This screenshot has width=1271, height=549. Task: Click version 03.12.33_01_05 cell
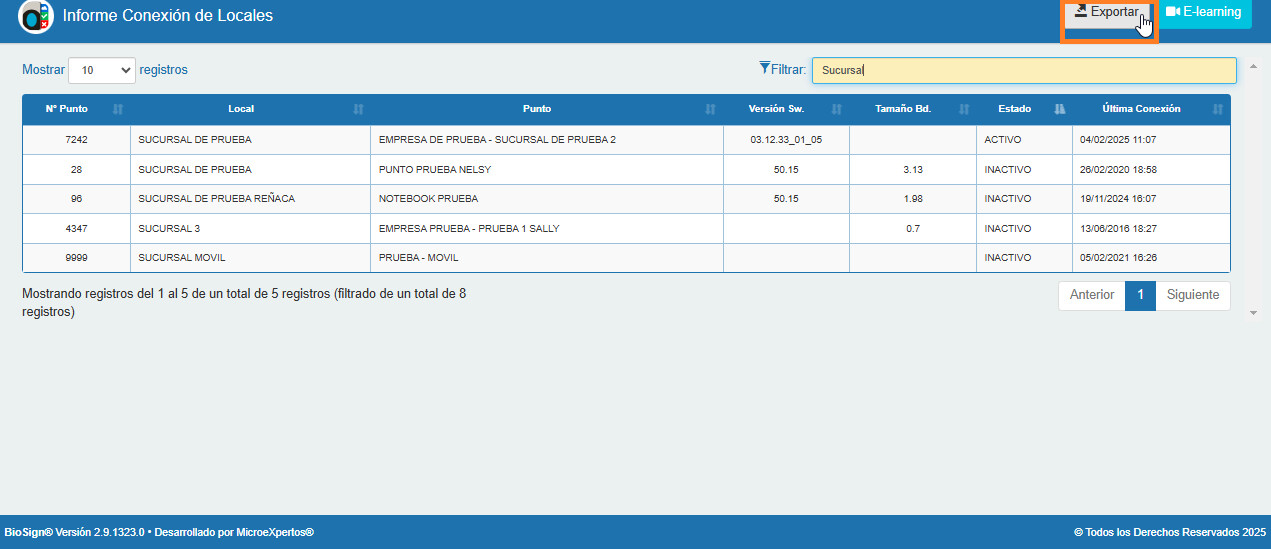pos(786,140)
